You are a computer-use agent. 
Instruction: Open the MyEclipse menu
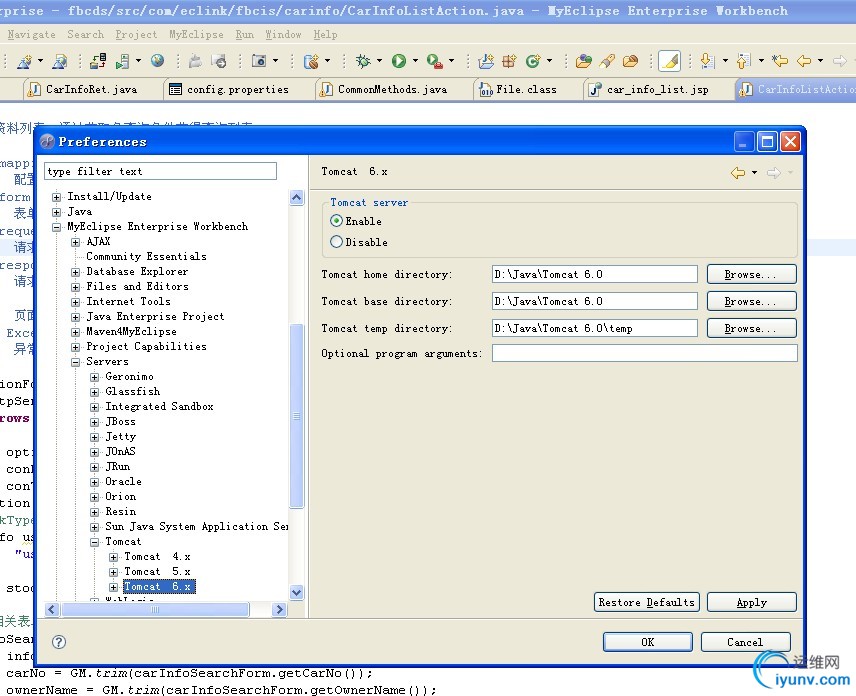[196, 34]
